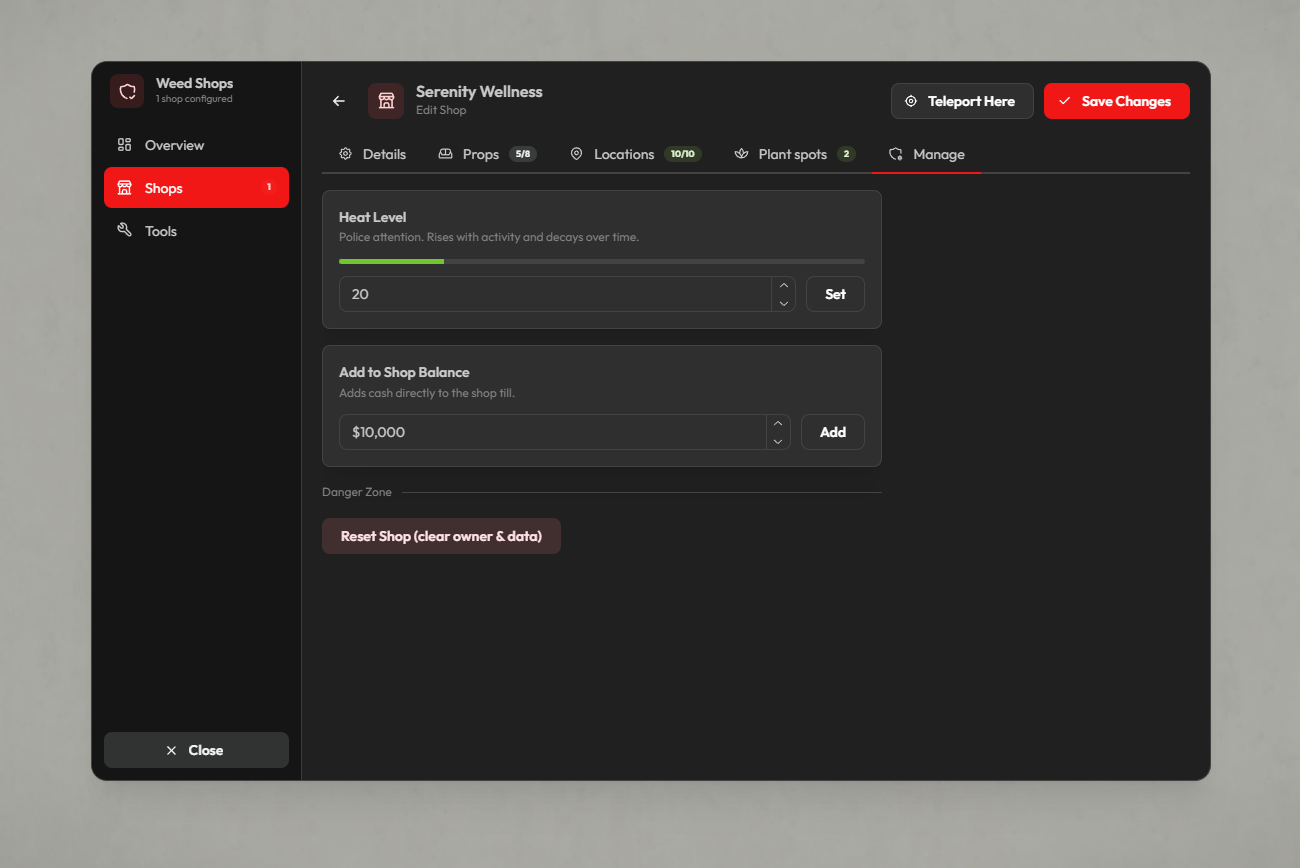1300x868 pixels.
Task: Select the Manage tab
Action: click(926, 154)
